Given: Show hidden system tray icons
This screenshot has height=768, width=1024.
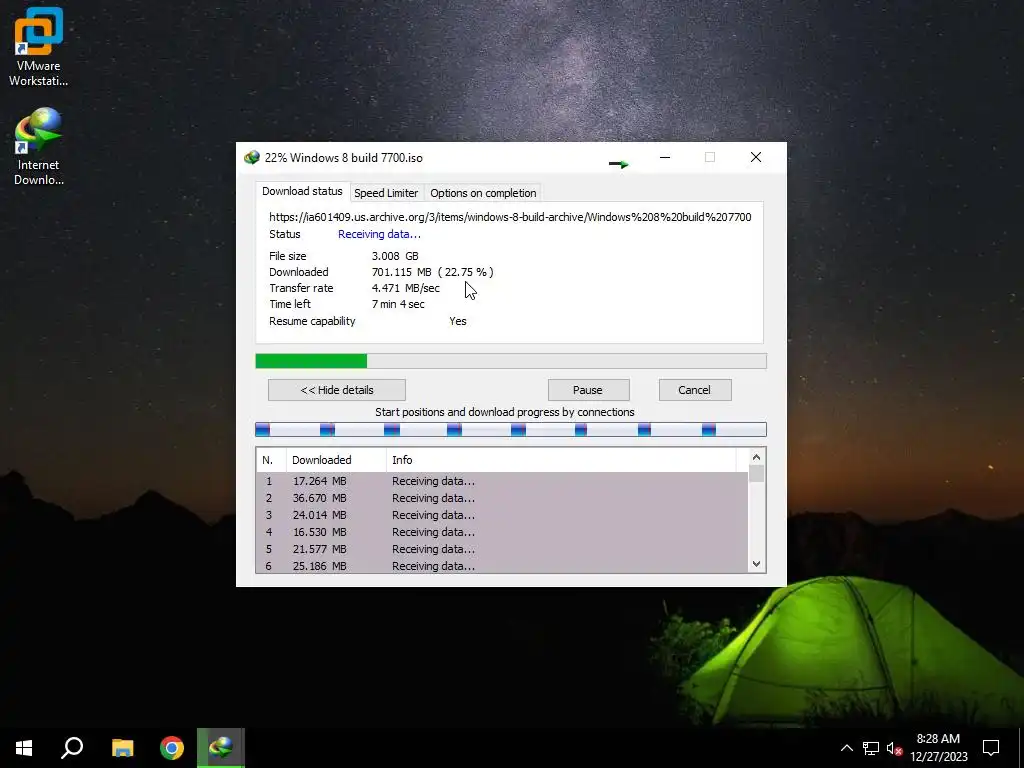Looking at the screenshot, I should coord(846,748).
